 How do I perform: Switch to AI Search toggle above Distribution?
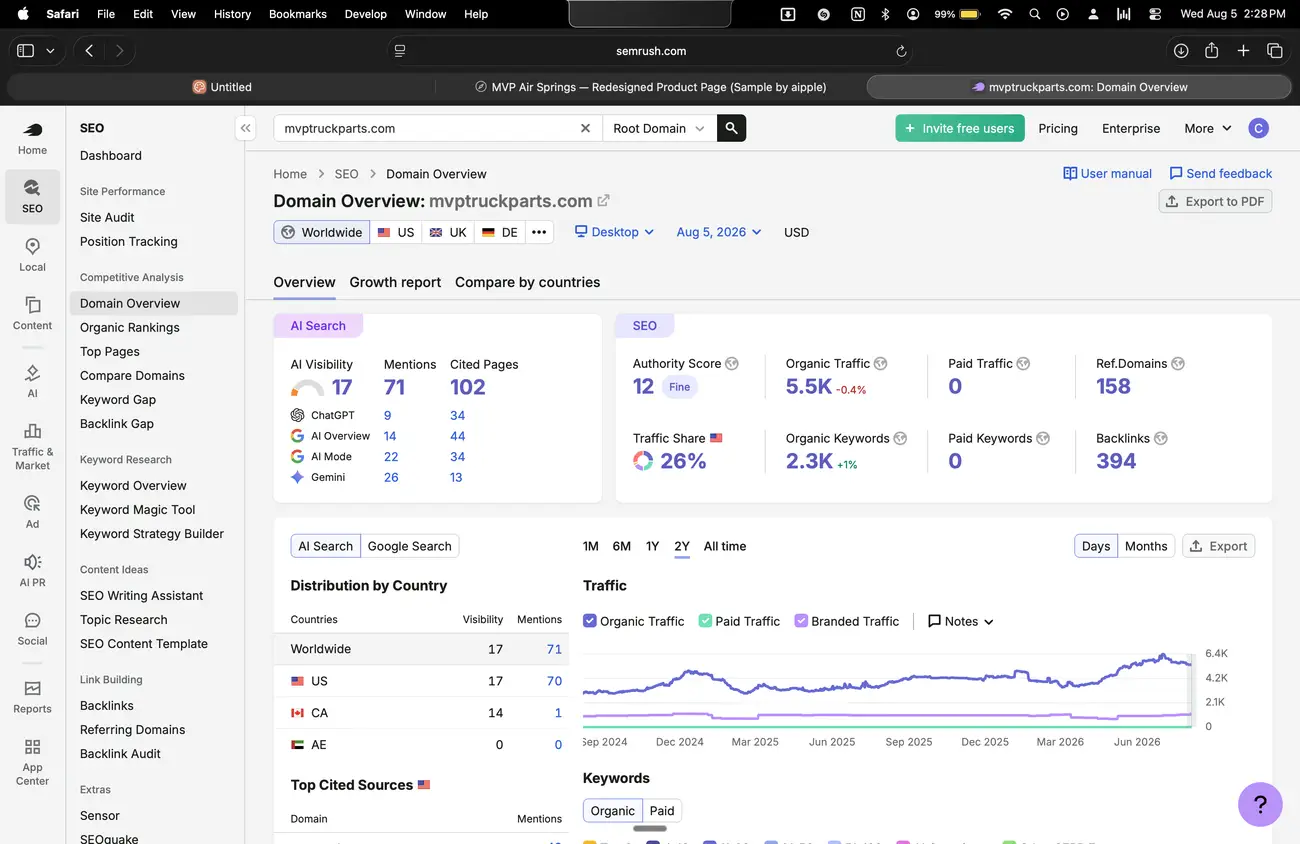pos(326,546)
